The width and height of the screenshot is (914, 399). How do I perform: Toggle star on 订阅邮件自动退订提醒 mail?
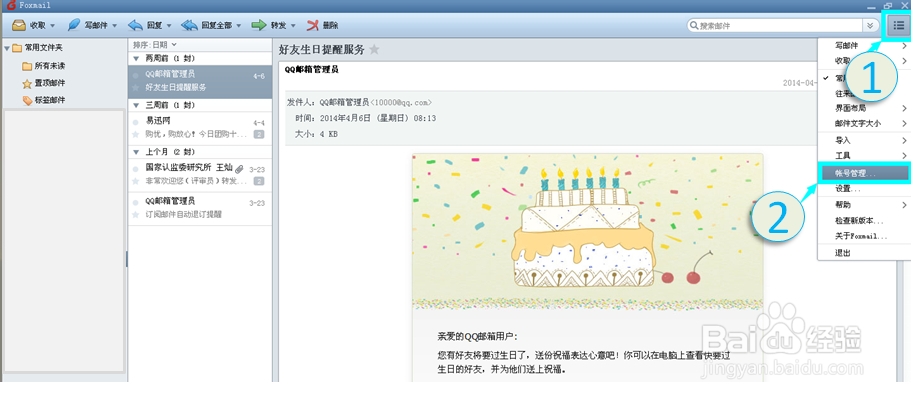tap(136, 215)
